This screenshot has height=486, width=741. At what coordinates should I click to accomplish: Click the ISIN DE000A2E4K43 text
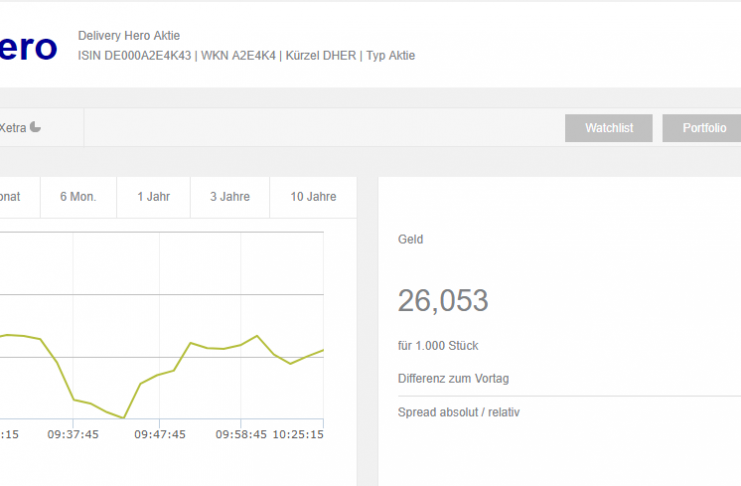(x=135, y=55)
